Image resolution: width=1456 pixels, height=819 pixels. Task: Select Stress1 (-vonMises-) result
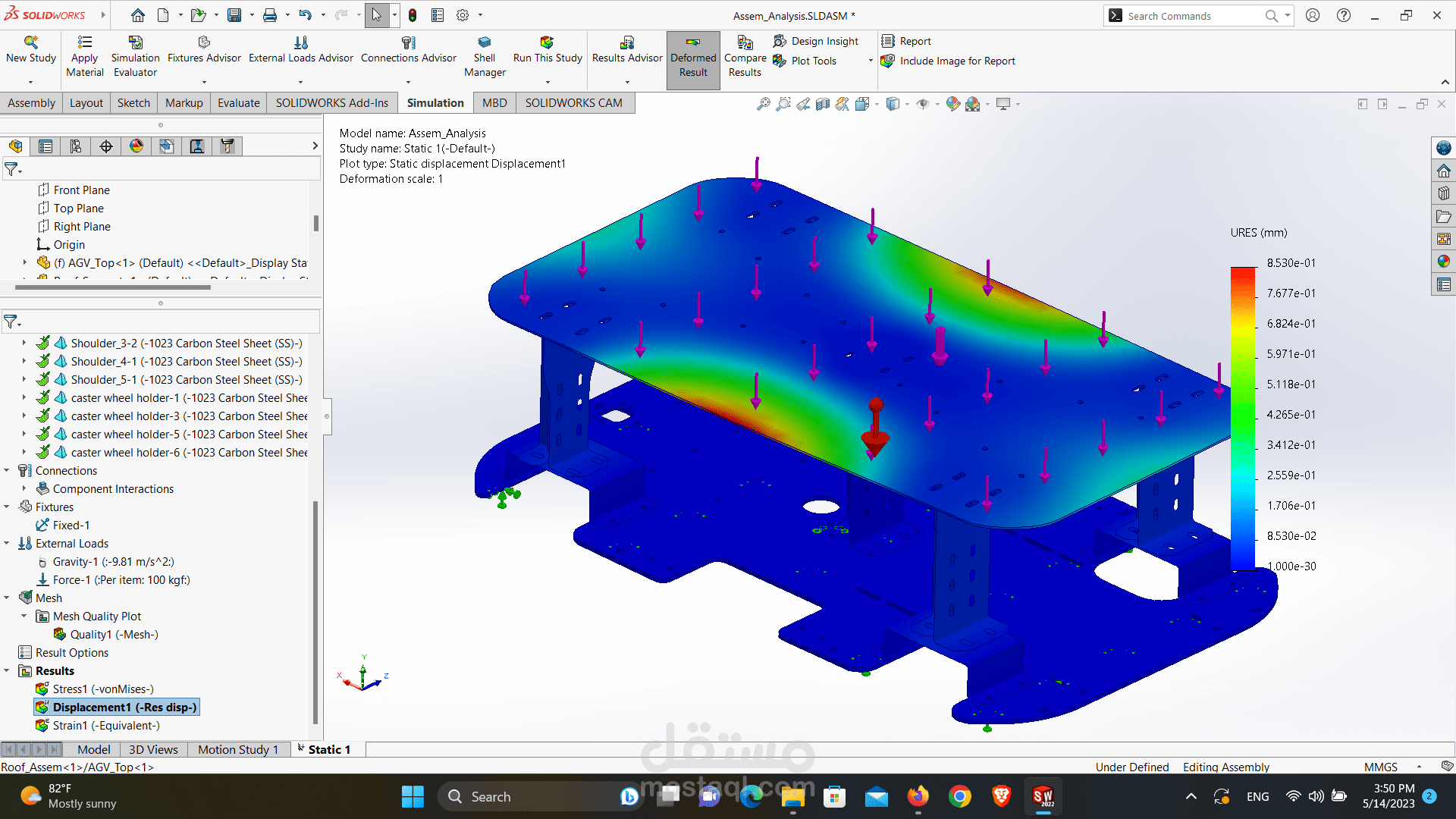[x=102, y=689]
